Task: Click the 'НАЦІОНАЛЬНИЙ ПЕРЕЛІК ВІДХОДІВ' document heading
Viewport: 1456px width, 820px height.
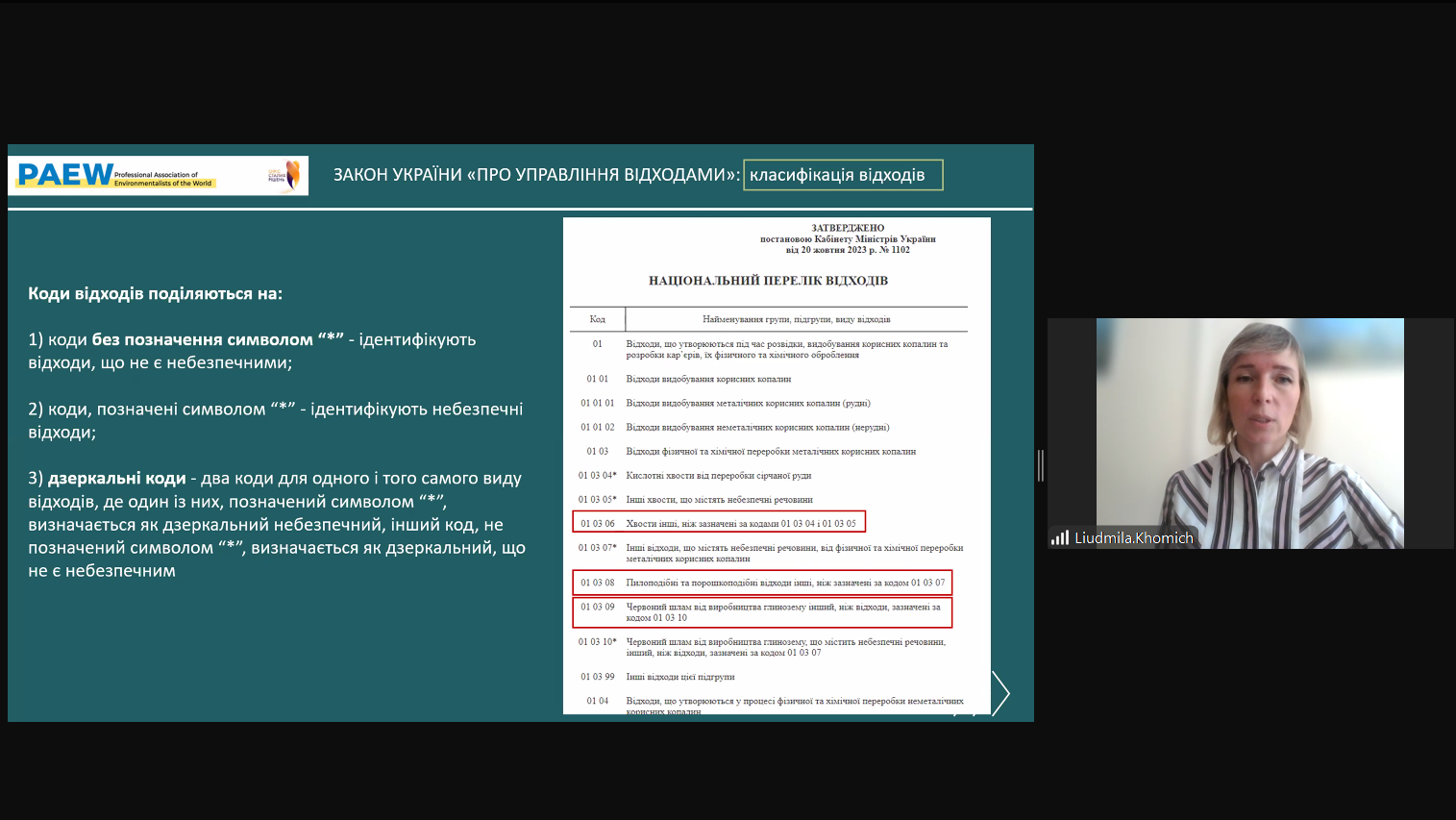Action: (x=768, y=281)
